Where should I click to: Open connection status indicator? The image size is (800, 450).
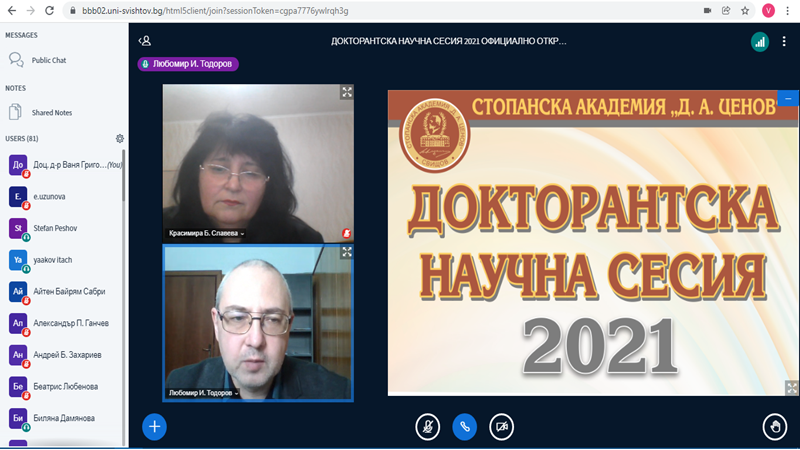pos(760,42)
